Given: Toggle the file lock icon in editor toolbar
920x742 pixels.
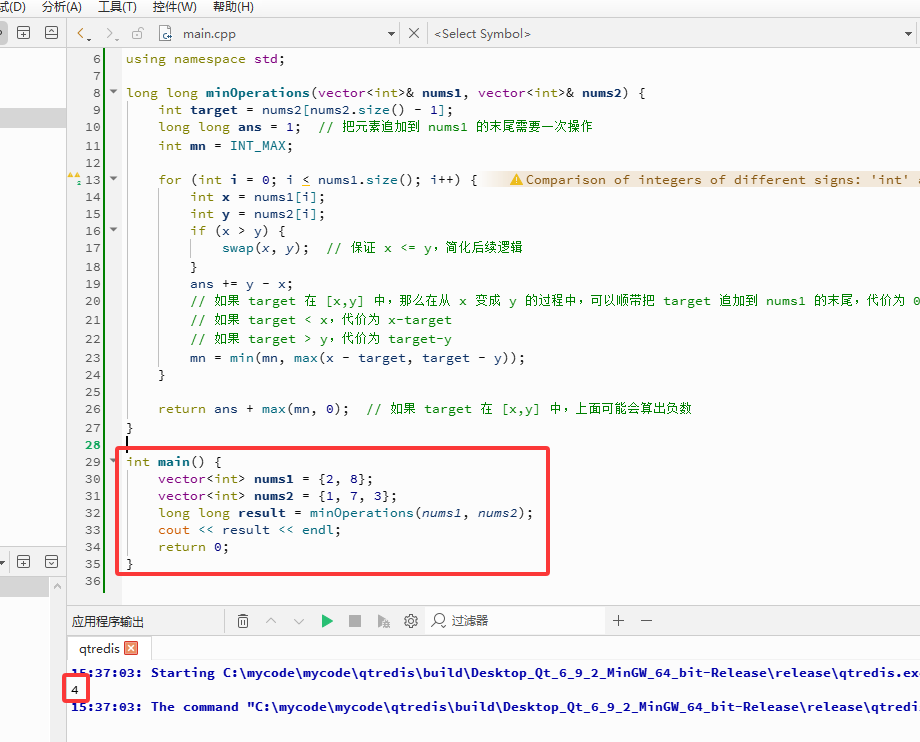Looking at the screenshot, I should 137,33.
